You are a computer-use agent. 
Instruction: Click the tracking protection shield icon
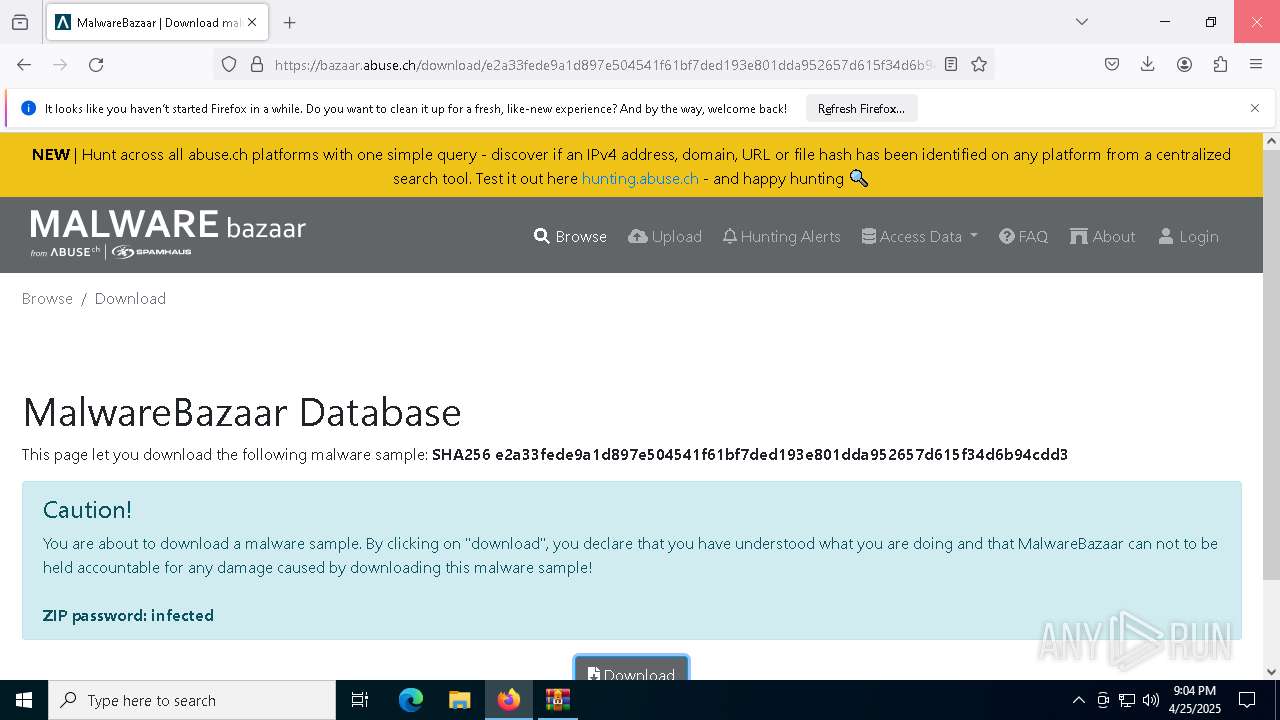[229, 64]
